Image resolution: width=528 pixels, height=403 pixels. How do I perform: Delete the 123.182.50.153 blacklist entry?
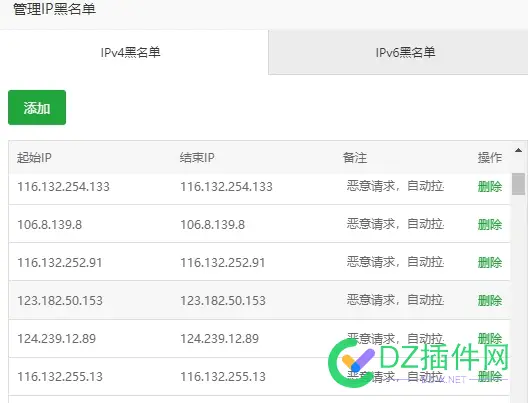pyautogui.click(x=490, y=300)
